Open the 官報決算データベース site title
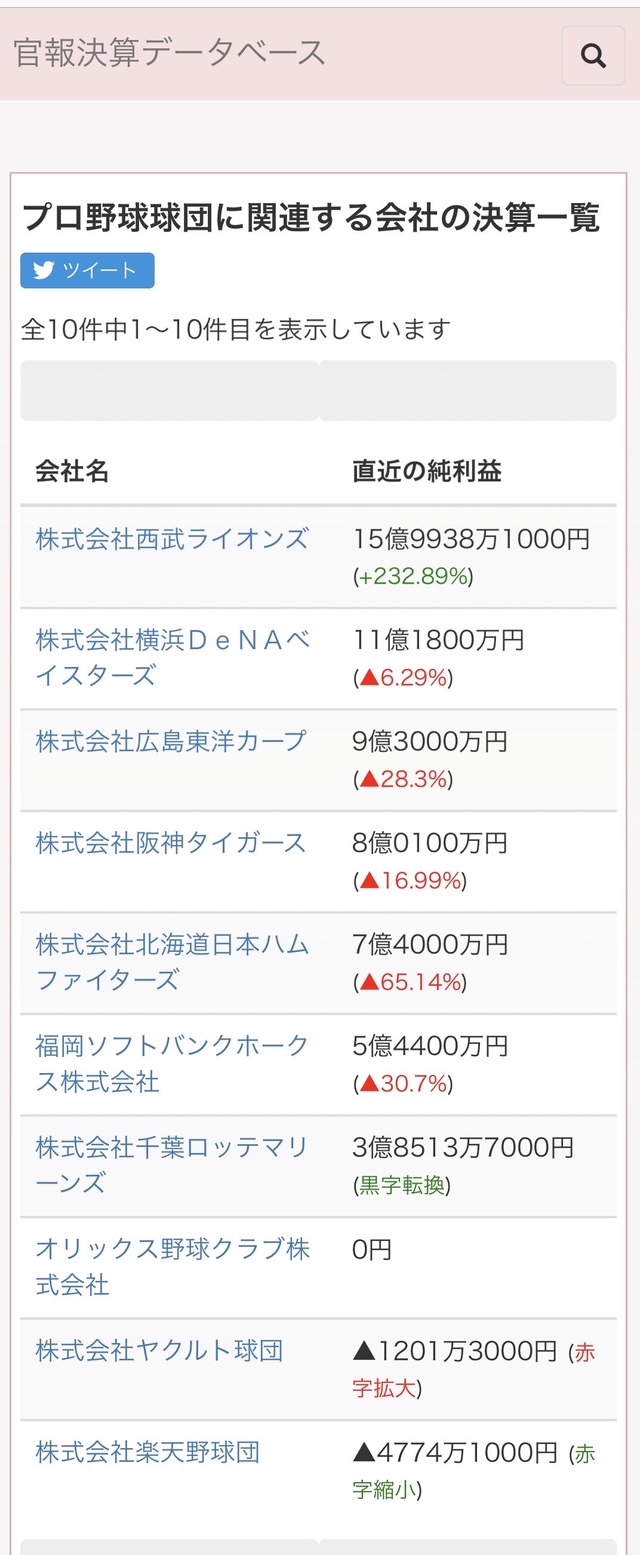 pos(170,52)
